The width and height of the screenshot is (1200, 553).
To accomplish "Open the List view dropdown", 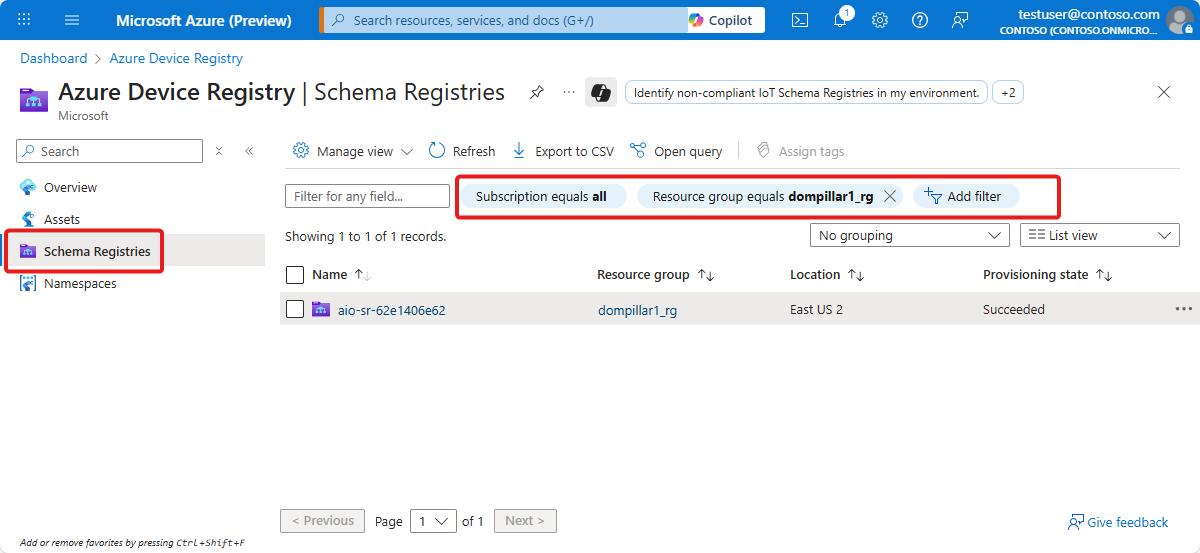I will [x=1099, y=235].
